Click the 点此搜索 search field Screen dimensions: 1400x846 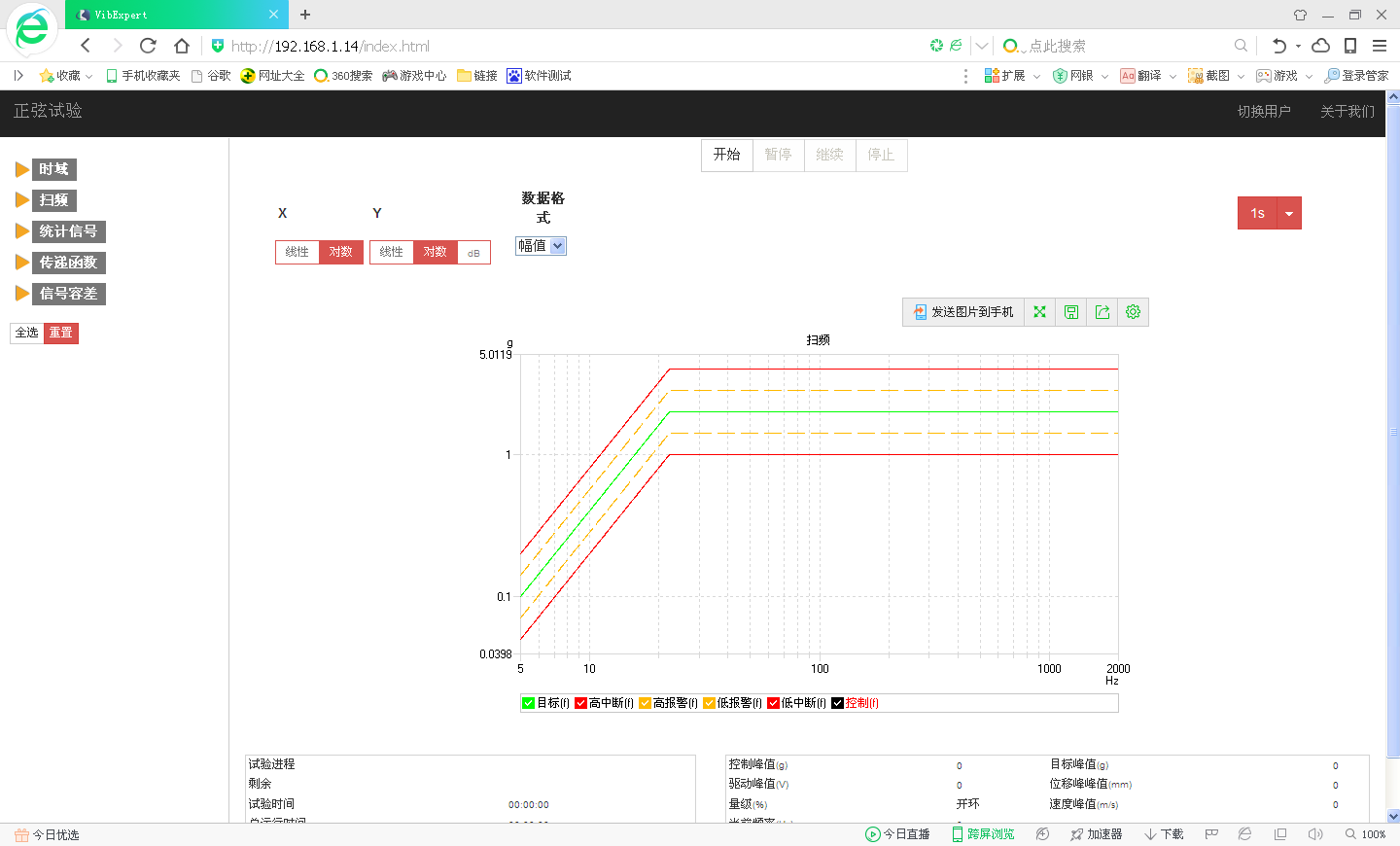(1128, 46)
